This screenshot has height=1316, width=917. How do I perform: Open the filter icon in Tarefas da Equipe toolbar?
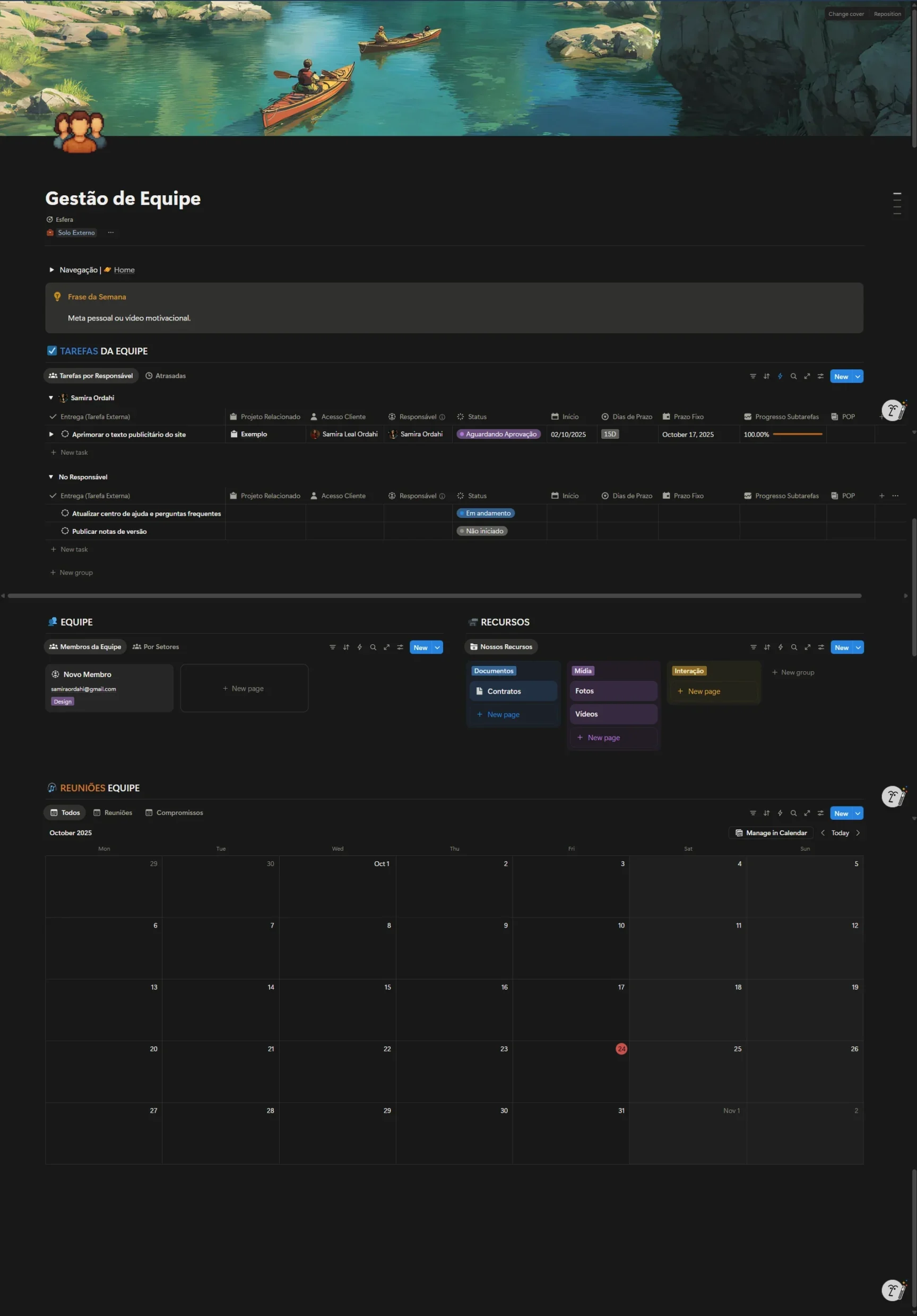(x=752, y=376)
